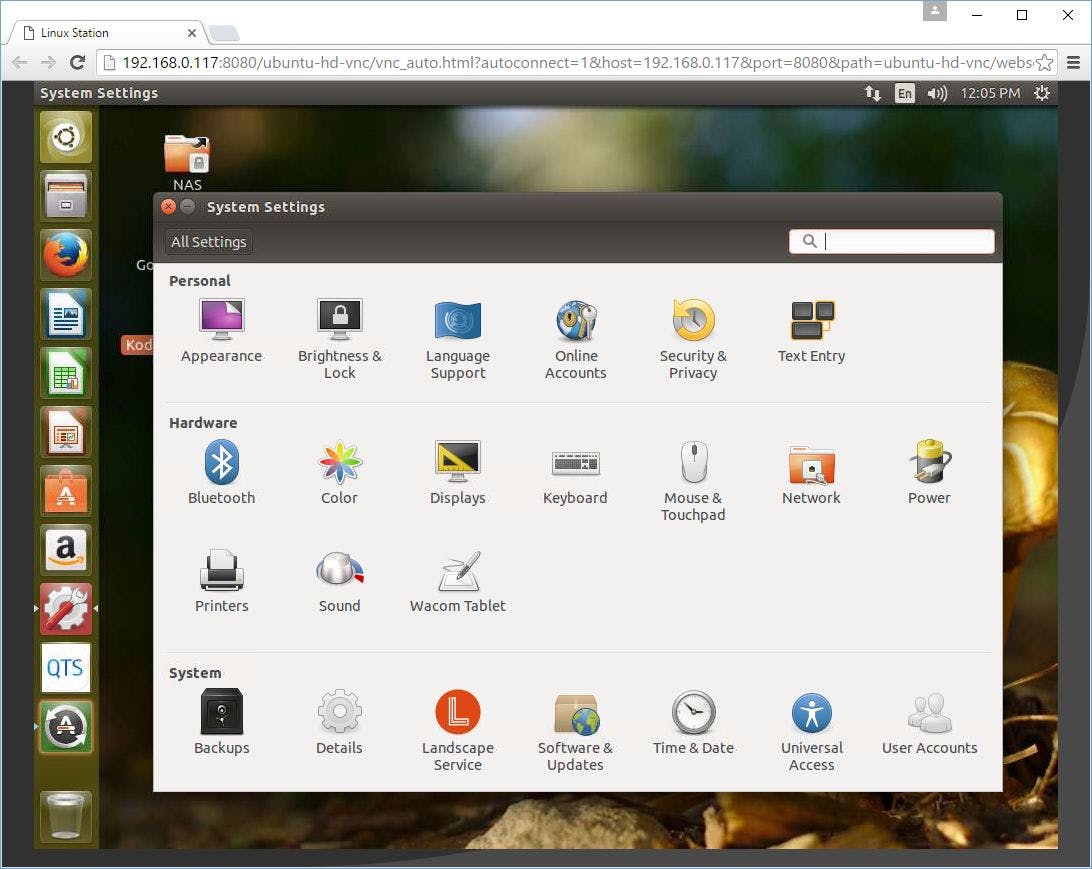Open network indicator in top panel

point(873,93)
